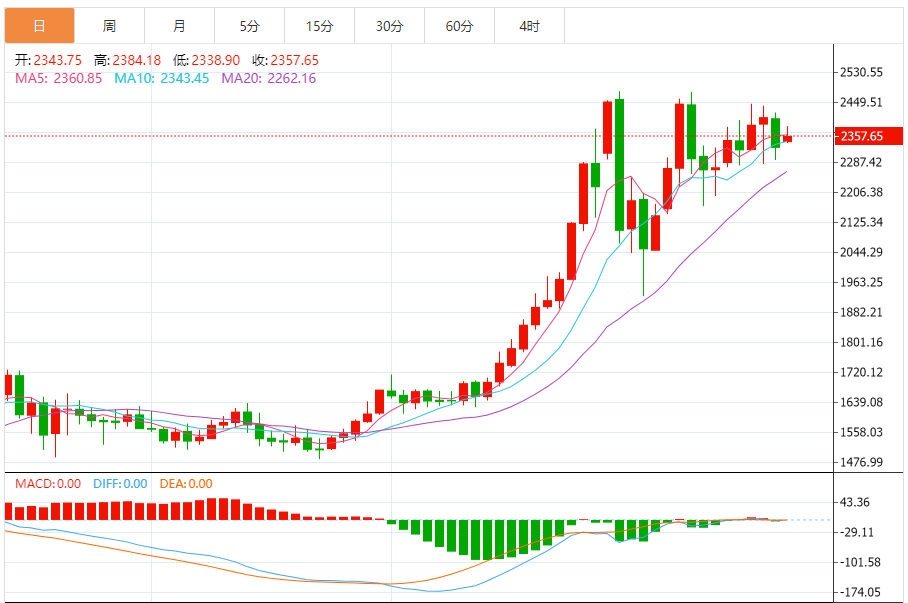Image resolution: width=908 pixels, height=603 pixels.
Task: Click the -174.05 MACD axis label
Action: (x=861, y=592)
